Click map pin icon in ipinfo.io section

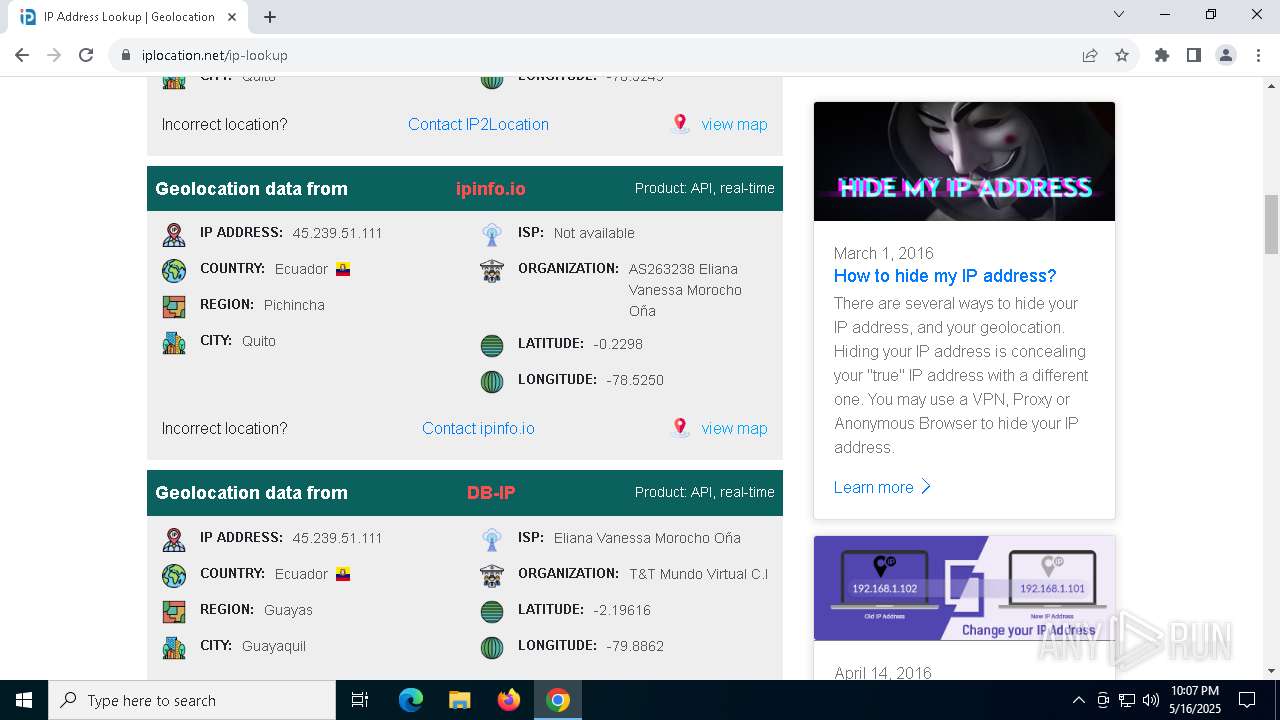click(680, 428)
